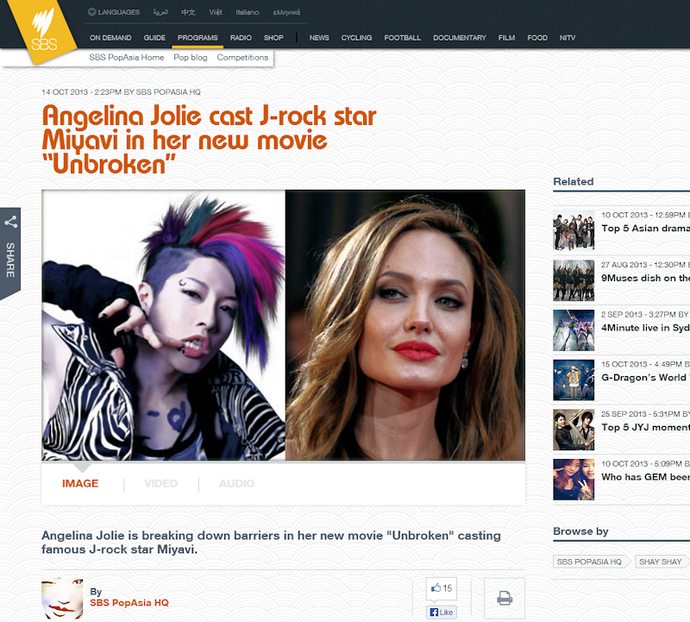Go to the News section
The width and height of the screenshot is (690, 622).
pyautogui.click(x=319, y=38)
